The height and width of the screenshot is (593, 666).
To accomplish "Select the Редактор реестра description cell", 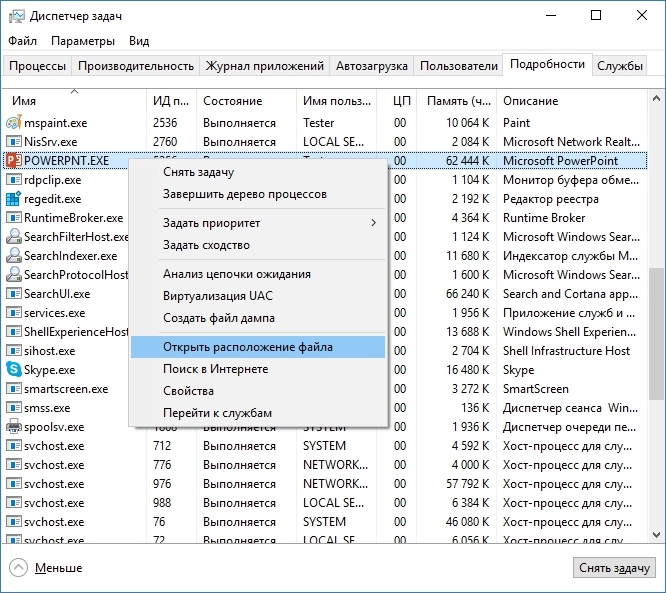I will point(551,199).
